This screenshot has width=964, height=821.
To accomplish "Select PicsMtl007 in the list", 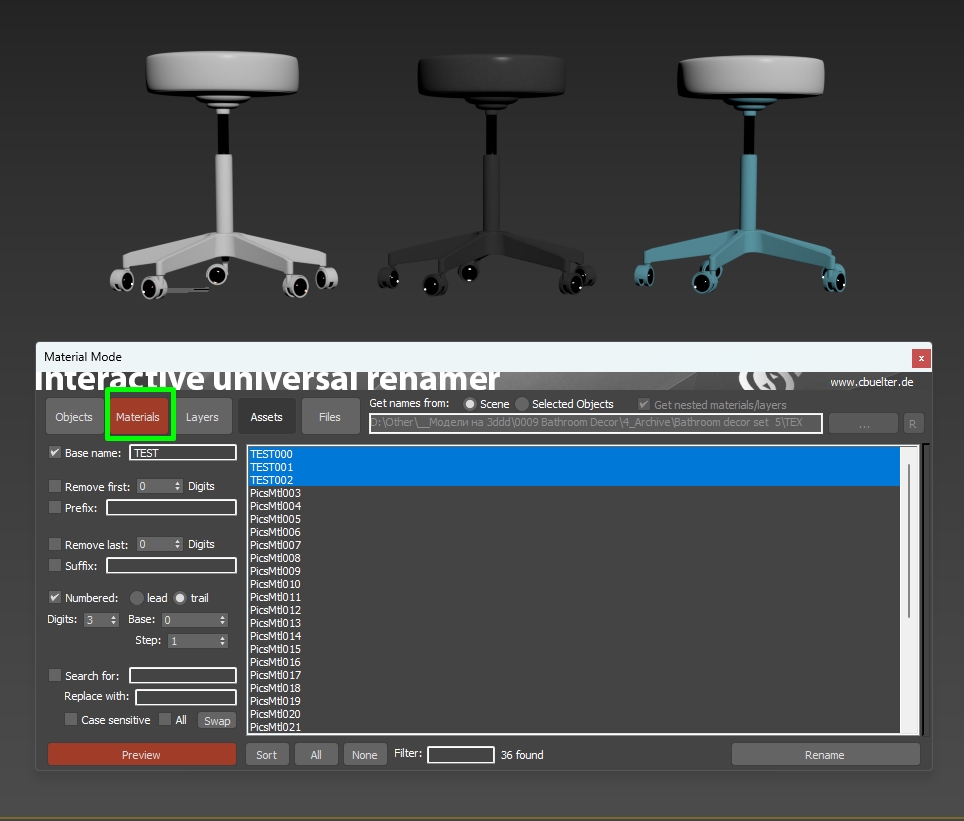I will (x=574, y=545).
